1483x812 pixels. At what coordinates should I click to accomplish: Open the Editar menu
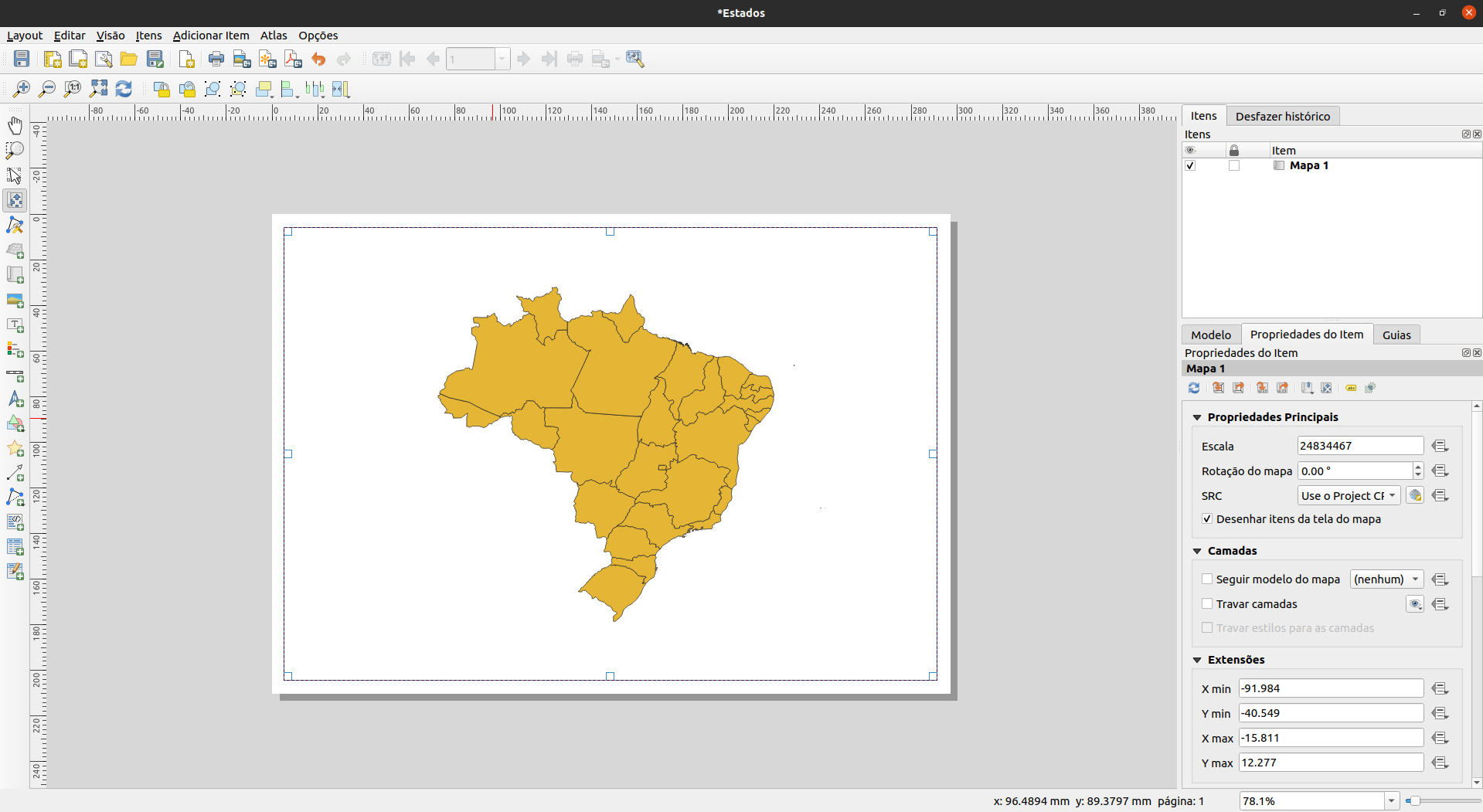click(70, 36)
